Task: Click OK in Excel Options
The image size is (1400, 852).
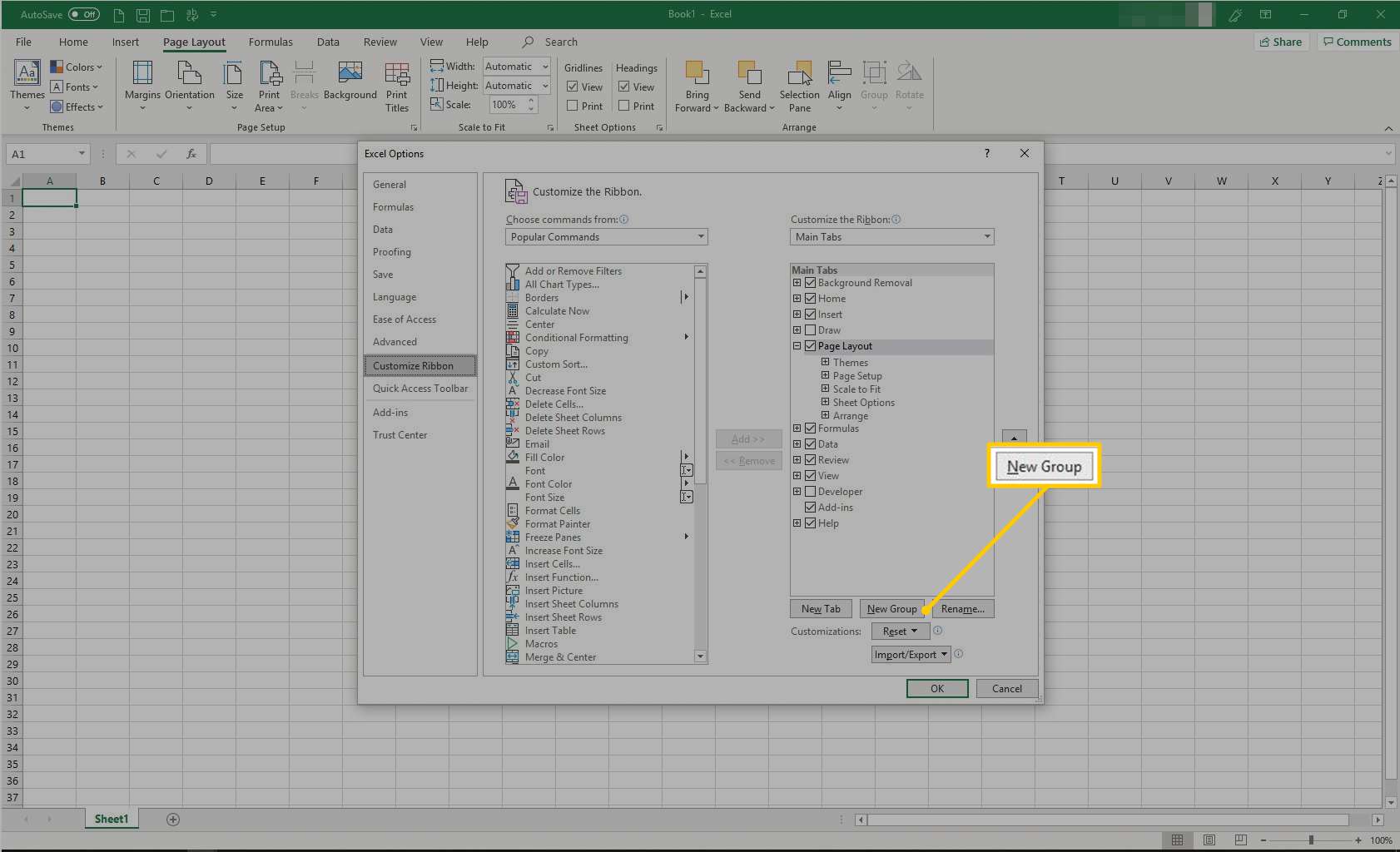Action: click(937, 689)
